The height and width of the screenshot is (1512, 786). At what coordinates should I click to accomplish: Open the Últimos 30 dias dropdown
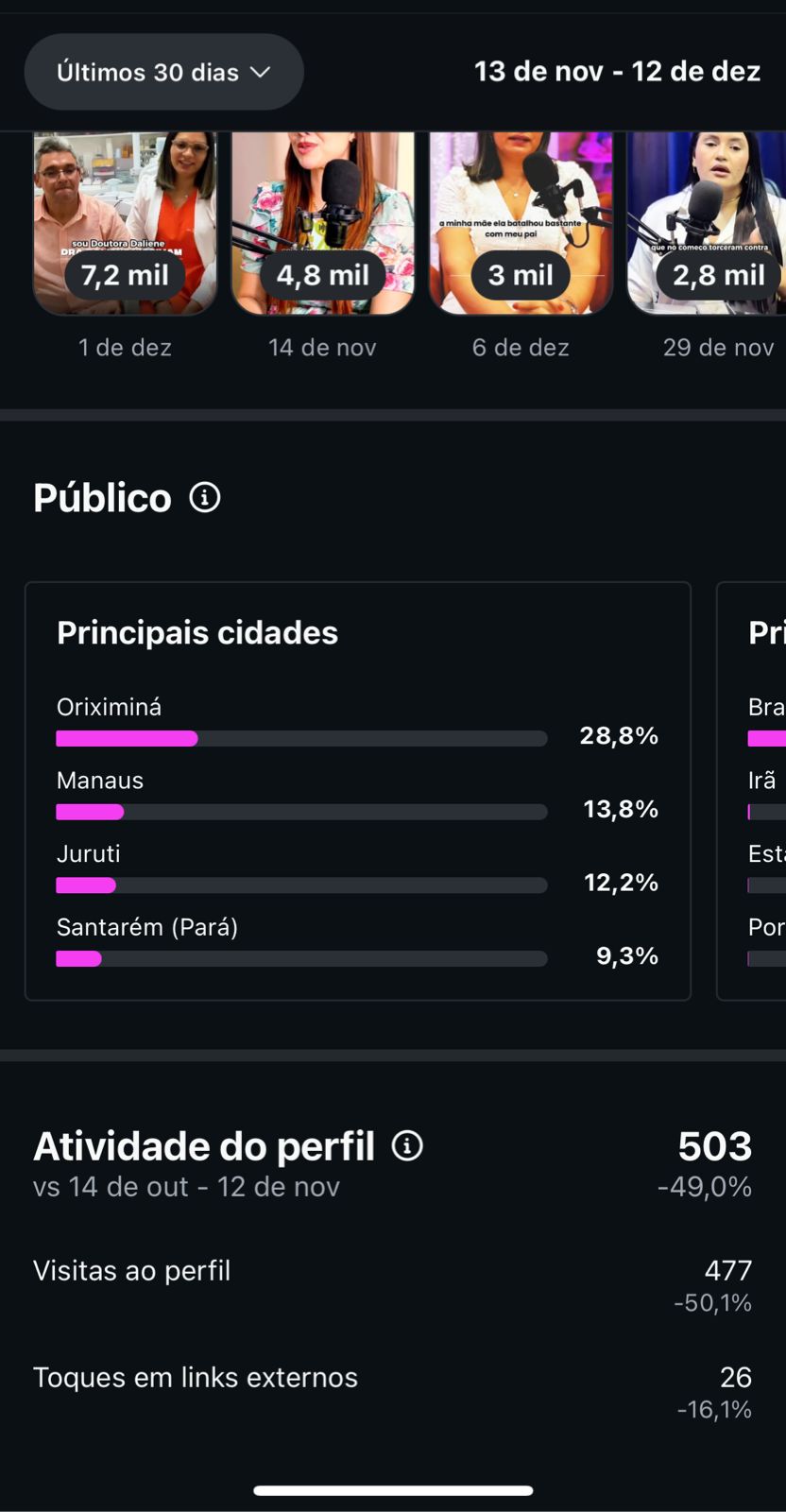(163, 72)
